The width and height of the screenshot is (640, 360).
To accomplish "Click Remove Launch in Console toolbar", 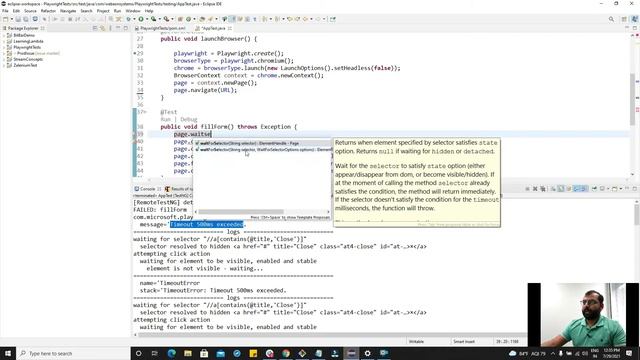I will pos(535,189).
